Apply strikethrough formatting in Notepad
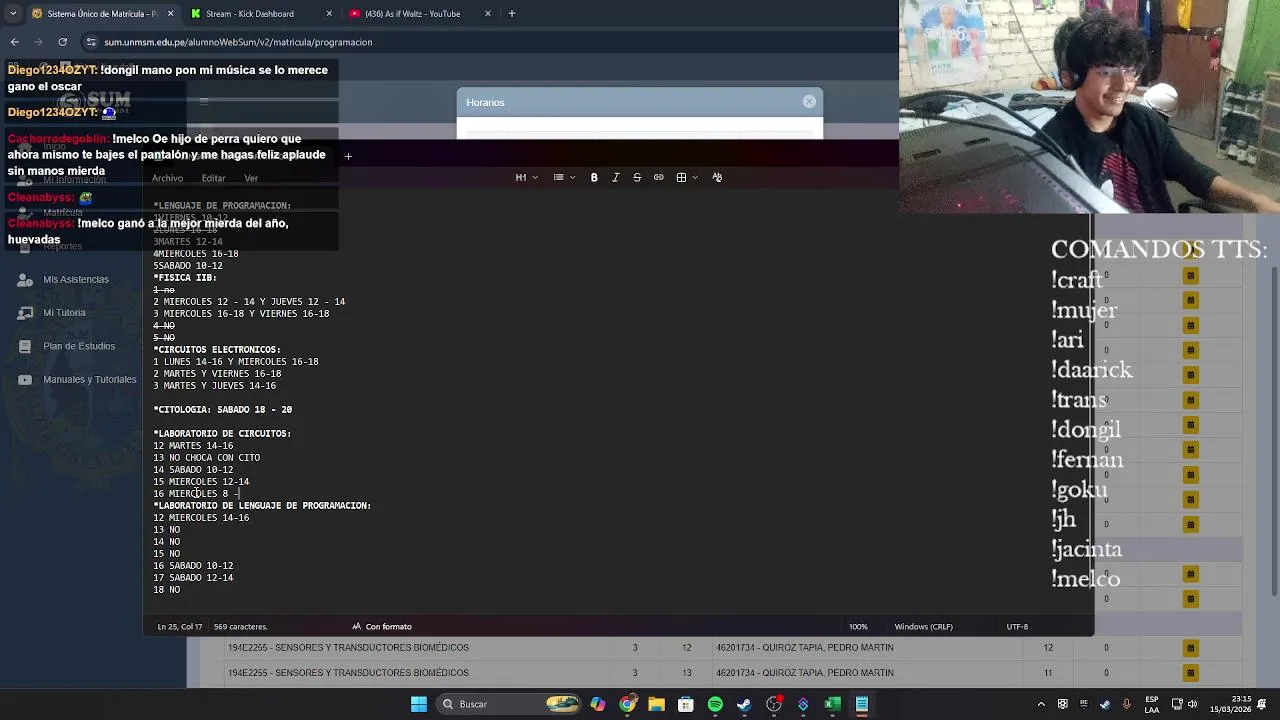This screenshot has width=1280, height=720. [x=637, y=177]
